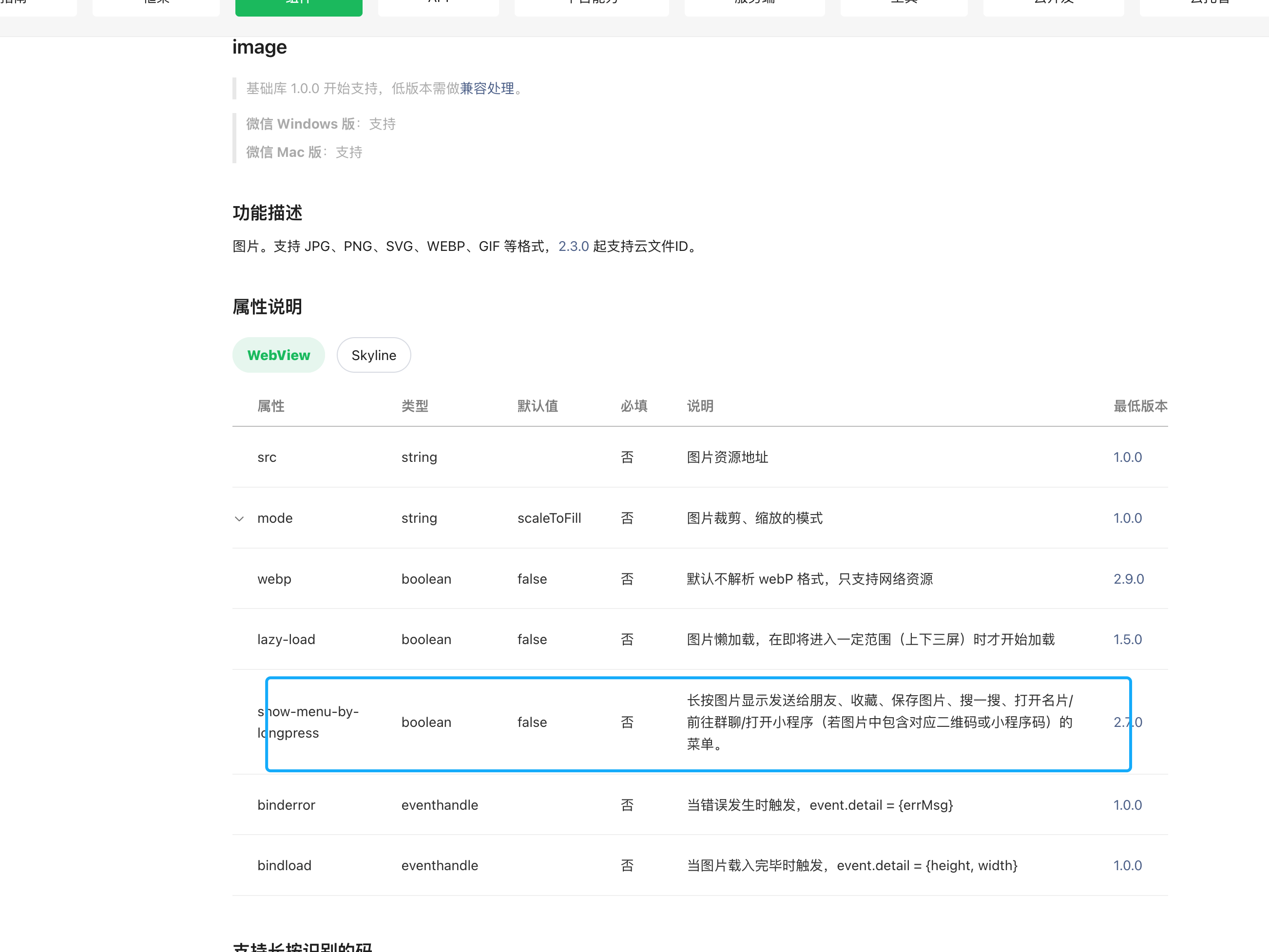1269x952 pixels.
Task: Switch to the Skyline renderer option
Action: point(373,355)
